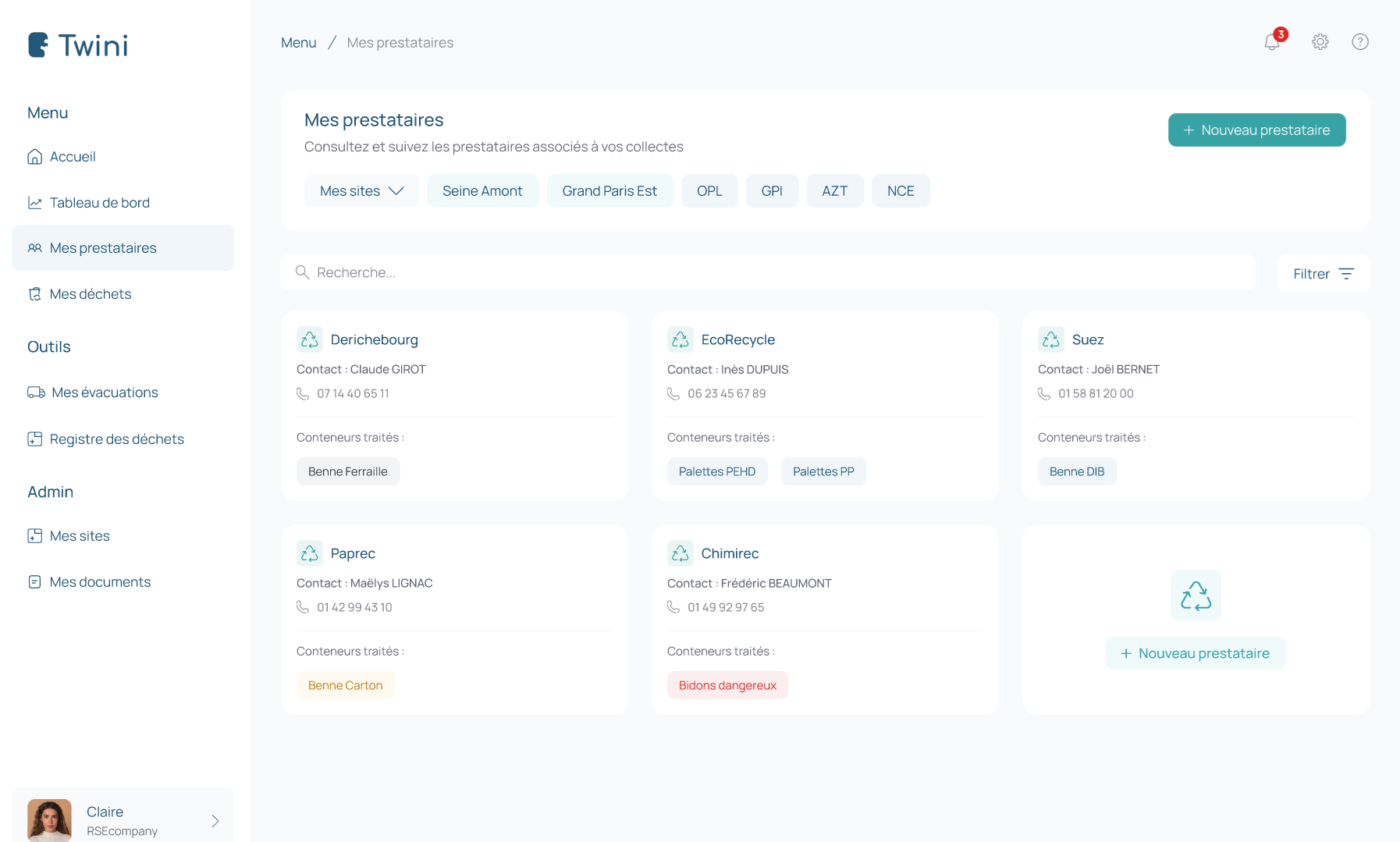Toggle the OPL site filter

click(709, 191)
